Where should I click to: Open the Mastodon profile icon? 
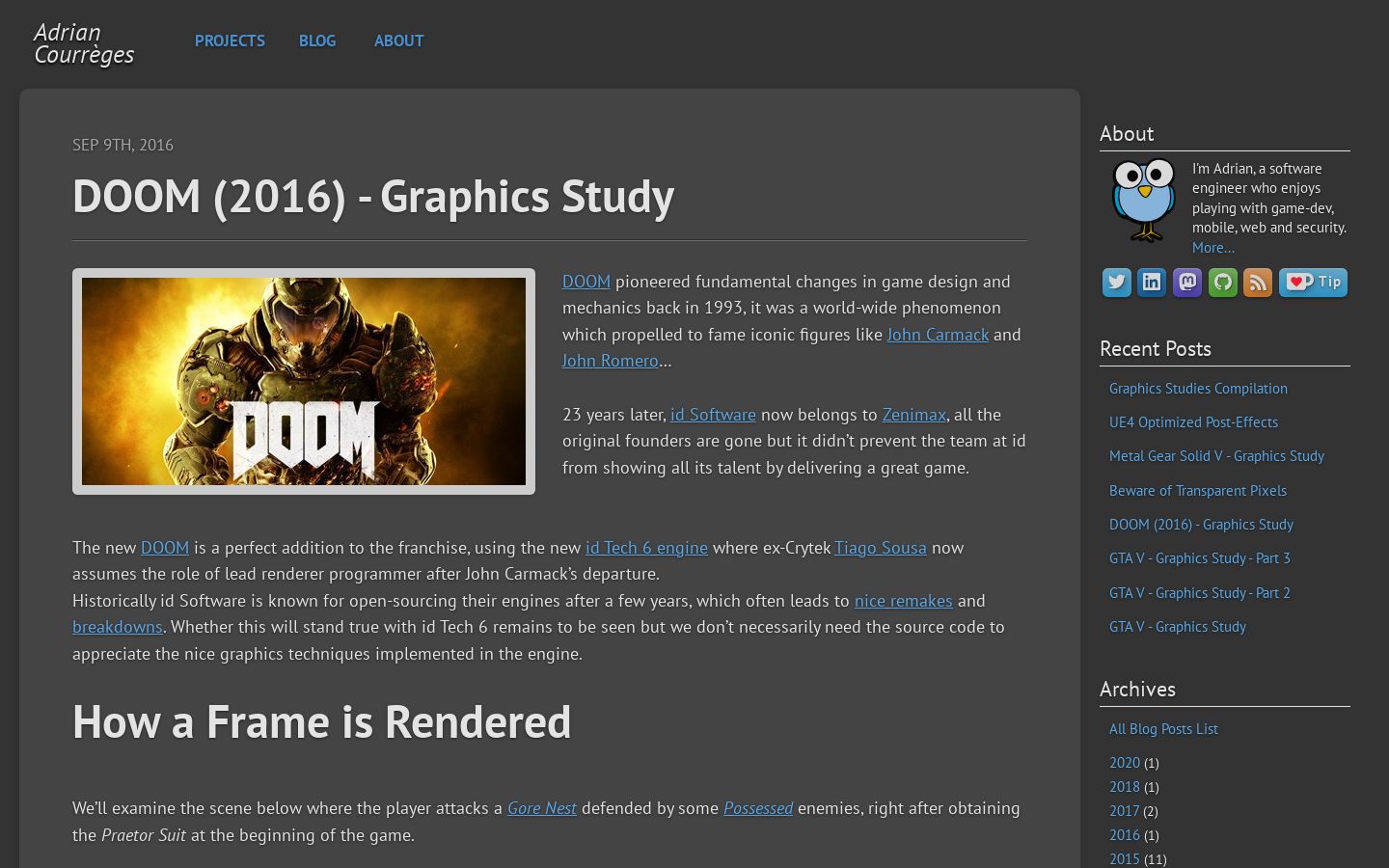pyautogui.click(x=1187, y=283)
